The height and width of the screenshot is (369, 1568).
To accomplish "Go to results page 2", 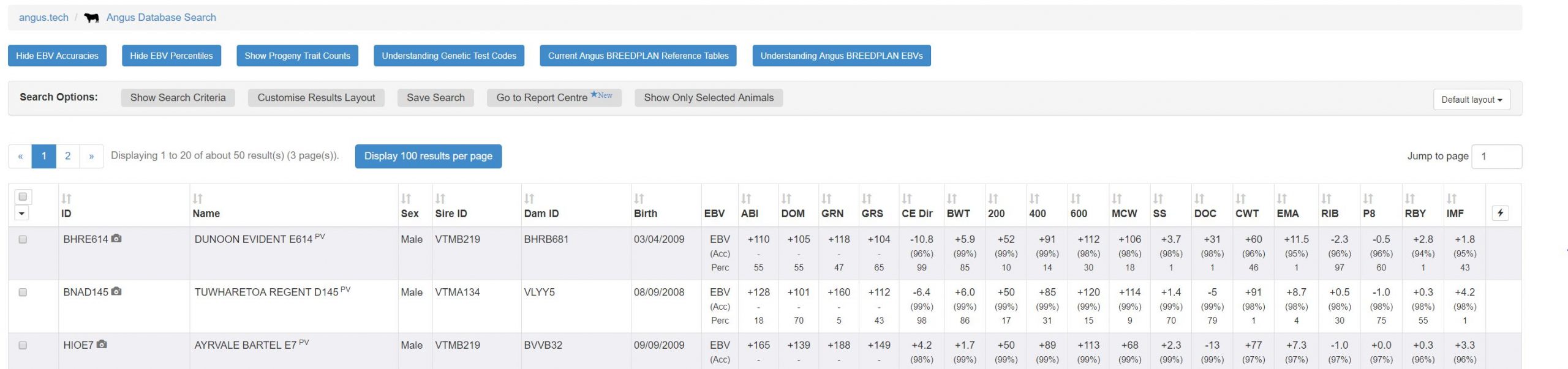I will [x=67, y=156].
